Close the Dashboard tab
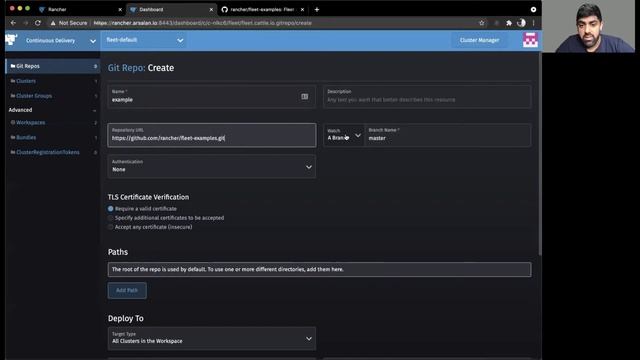The image size is (640, 360). tap(211, 9)
